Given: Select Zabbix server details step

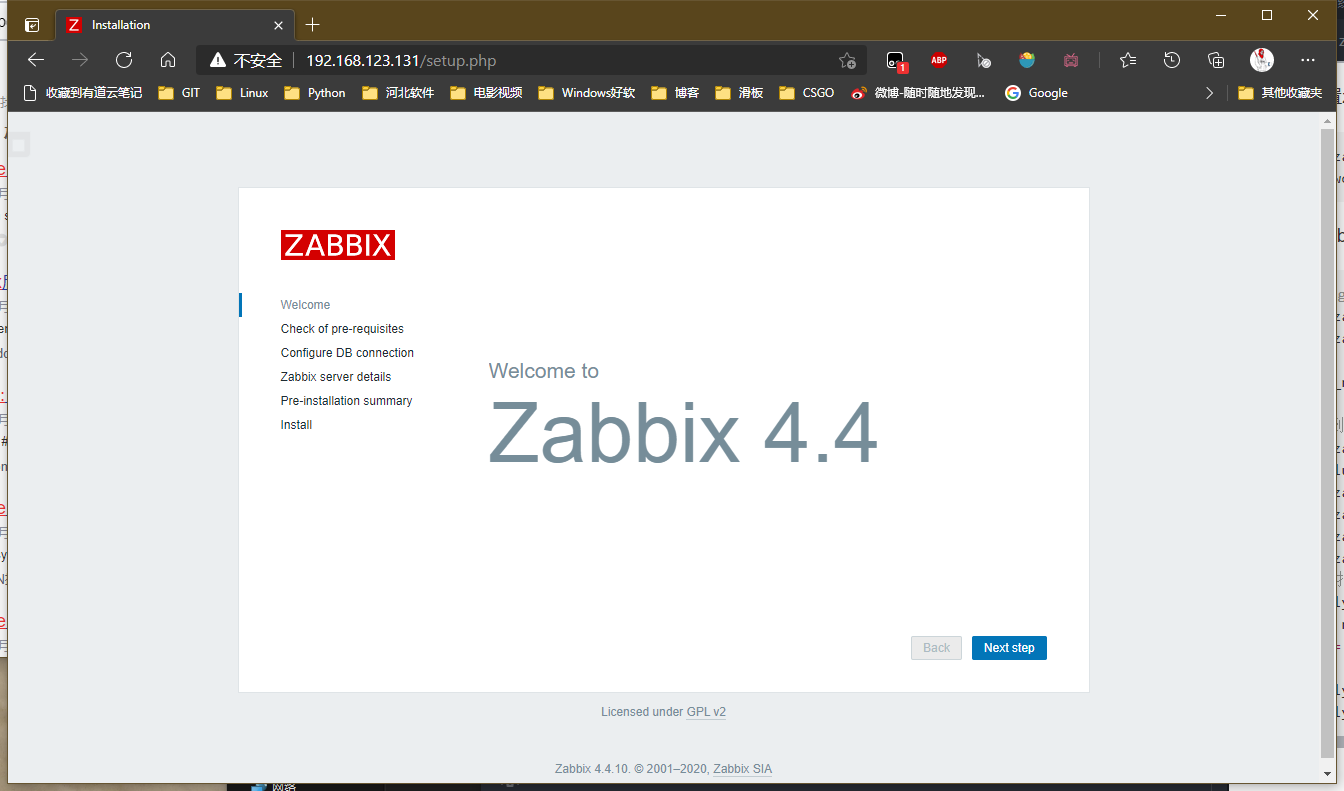Looking at the screenshot, I should (x=336, y=377).
